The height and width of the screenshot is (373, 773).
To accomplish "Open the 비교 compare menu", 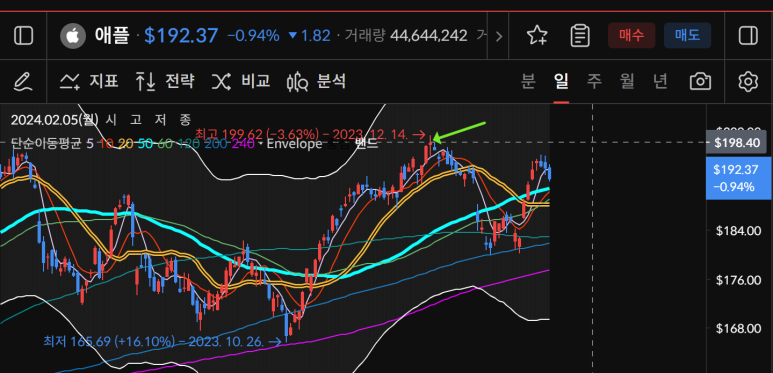I will click(241, 81).
